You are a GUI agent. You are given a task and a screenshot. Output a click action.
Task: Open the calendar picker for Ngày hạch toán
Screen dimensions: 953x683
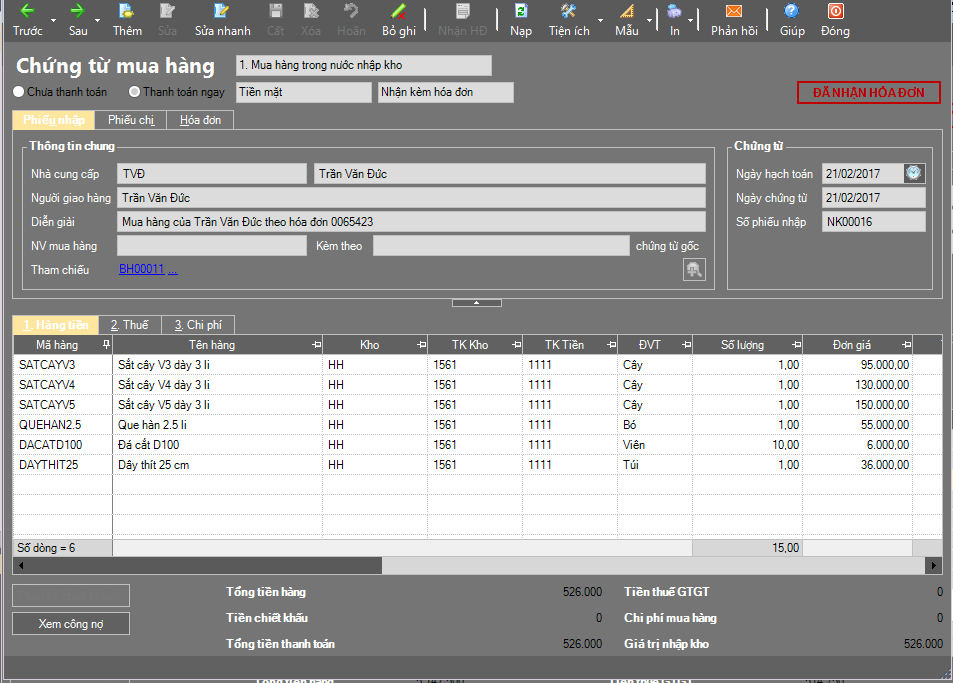914,173
